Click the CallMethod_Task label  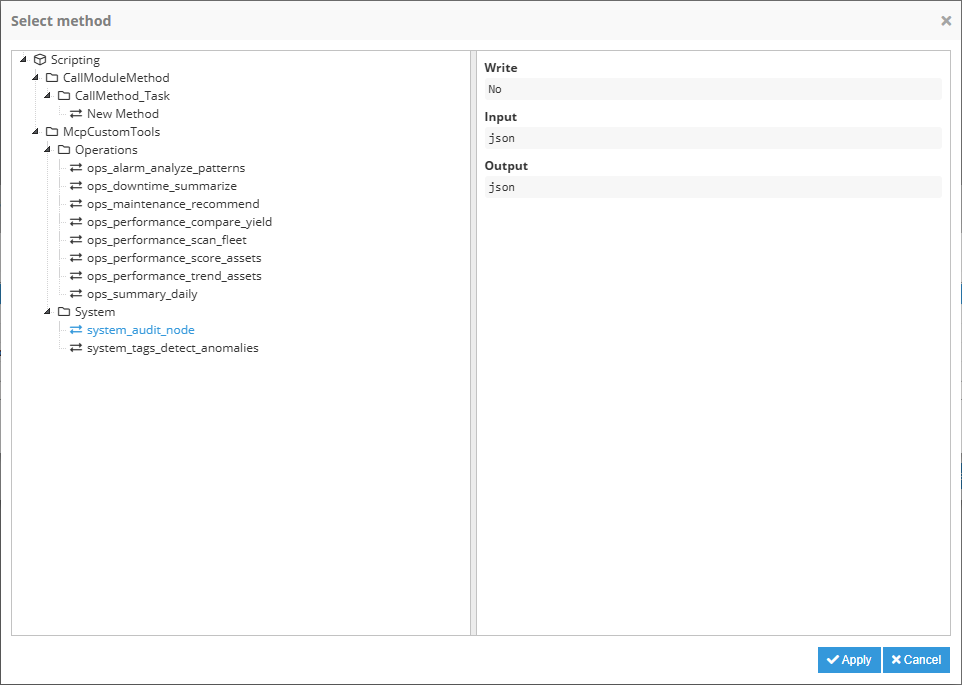point(122,96)
